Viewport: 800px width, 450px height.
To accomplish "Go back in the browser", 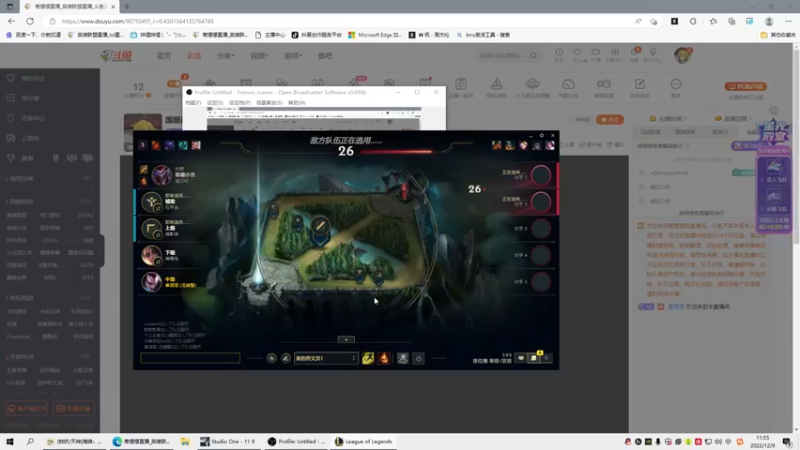I will coord(11,21).
